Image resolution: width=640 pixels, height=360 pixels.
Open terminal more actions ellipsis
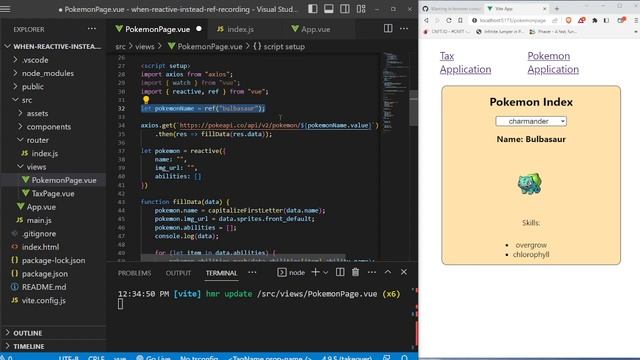click(x=372, y=272)
